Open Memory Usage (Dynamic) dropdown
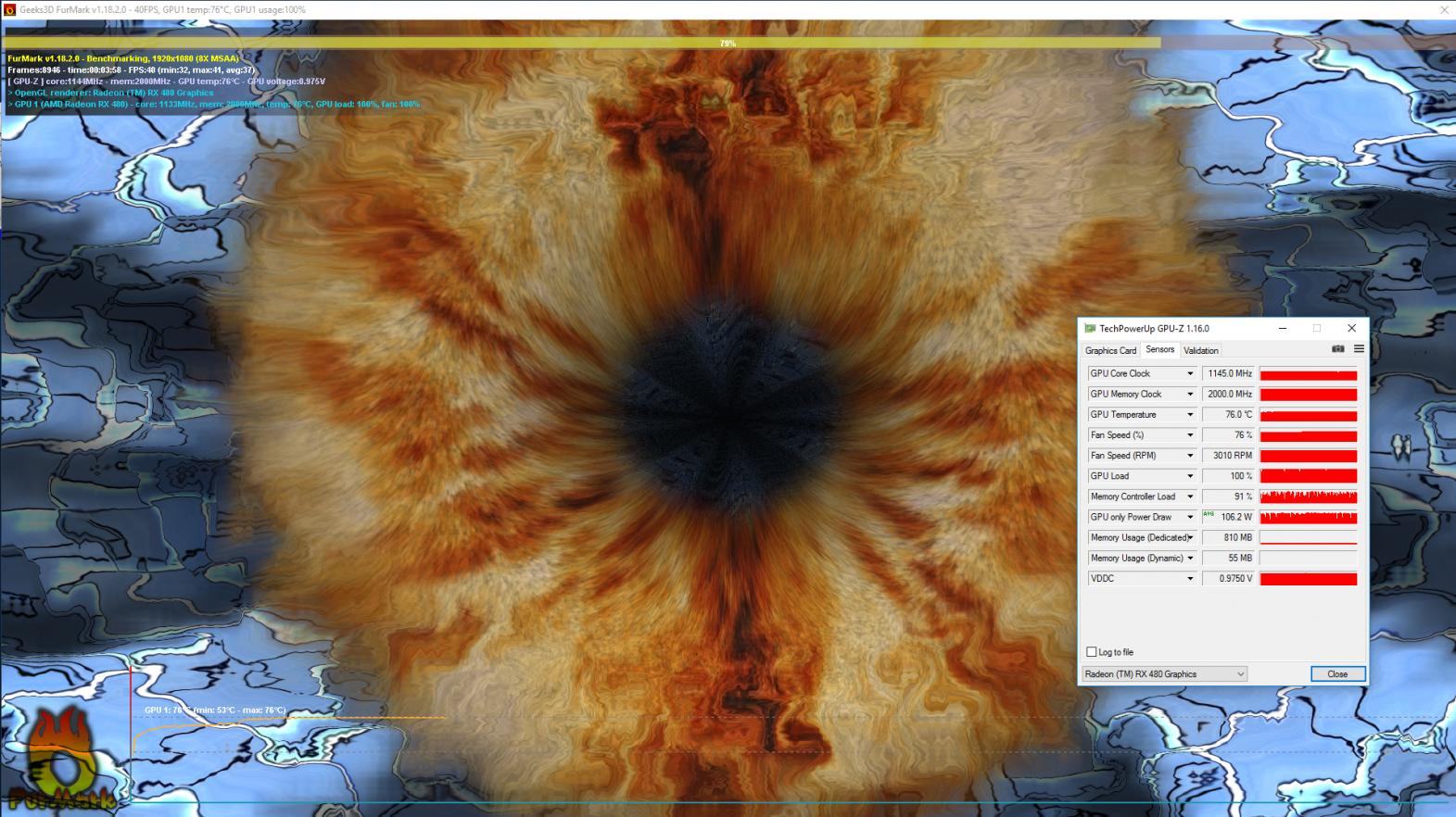The width and height of the screenshot is (1456, 817). [1190, 558]
